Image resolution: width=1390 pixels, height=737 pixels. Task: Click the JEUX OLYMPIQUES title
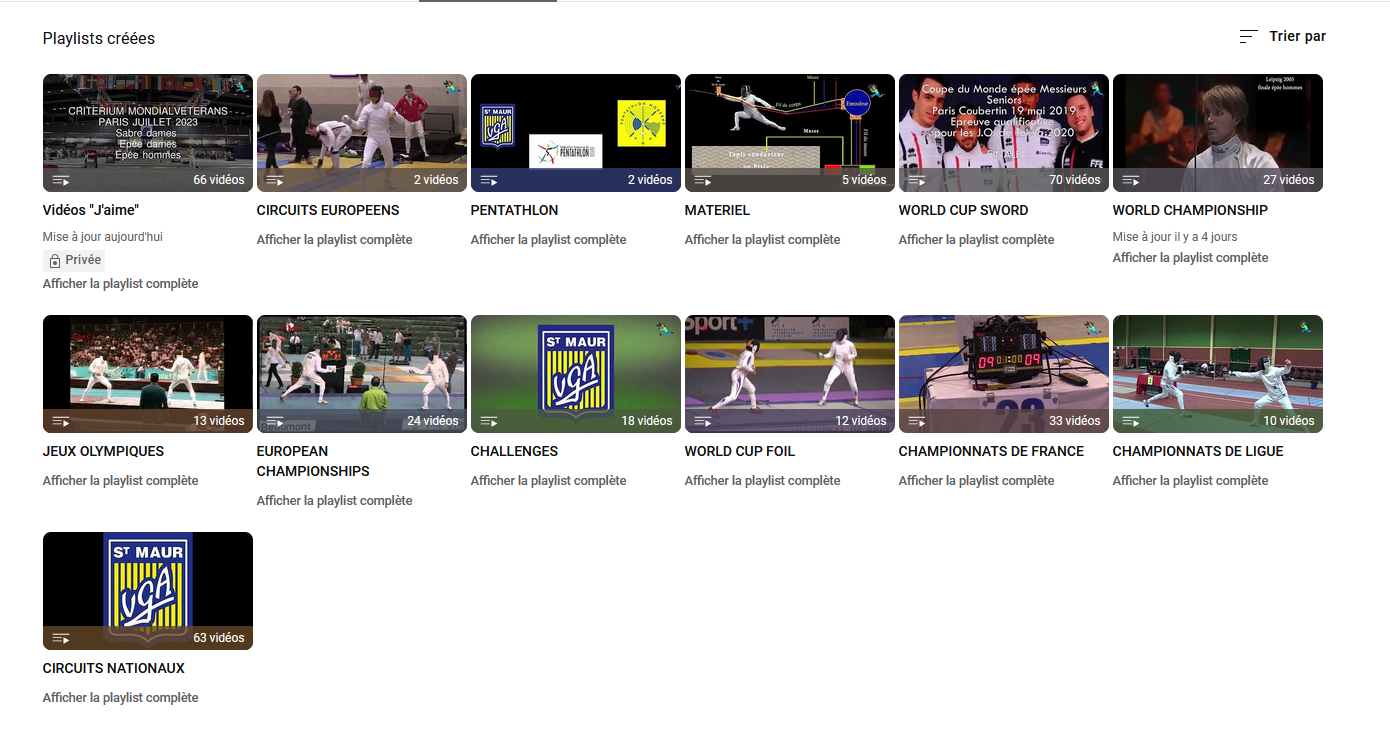click(x=104, y=451)
